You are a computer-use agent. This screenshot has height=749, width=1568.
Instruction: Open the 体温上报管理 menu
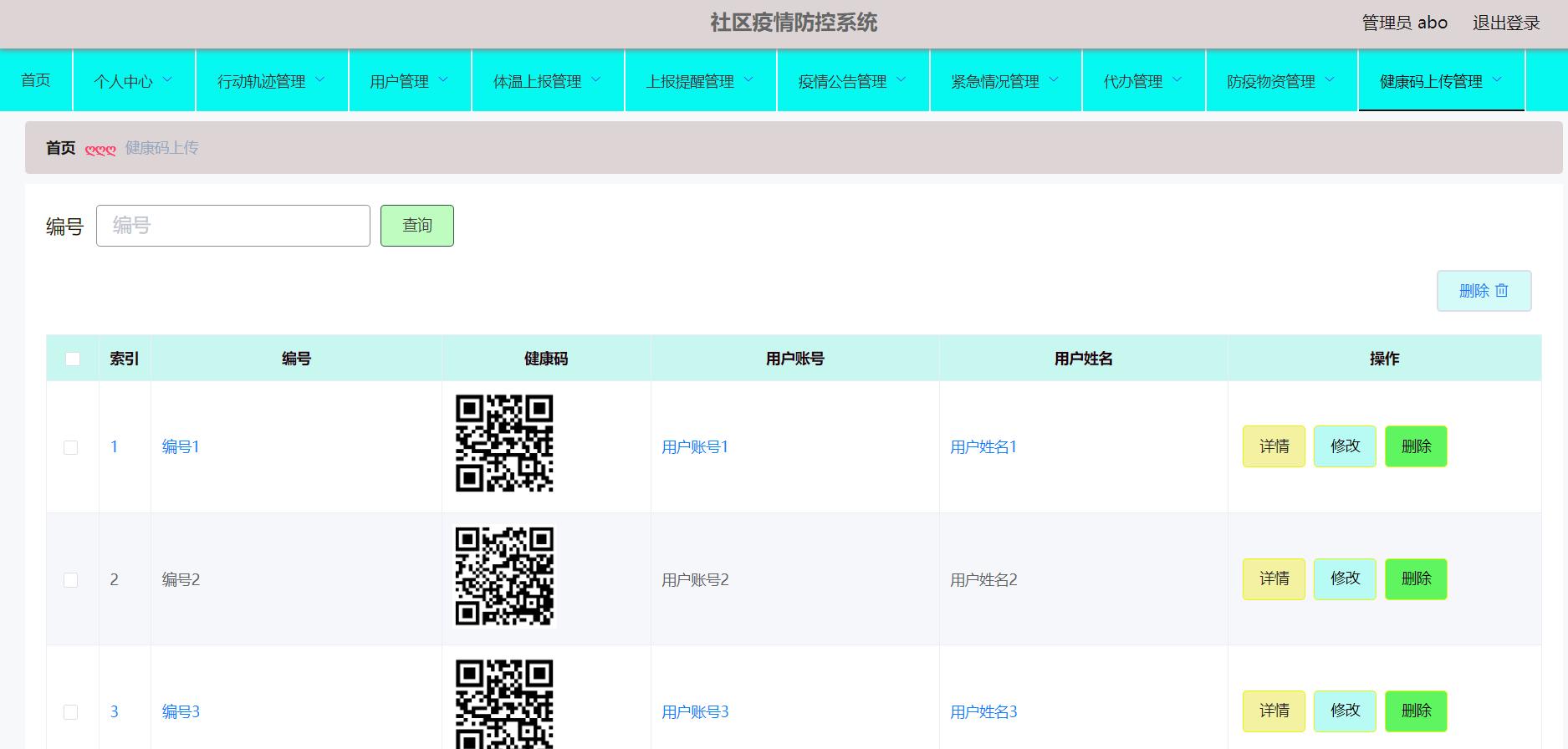click(x=548, y=80)
